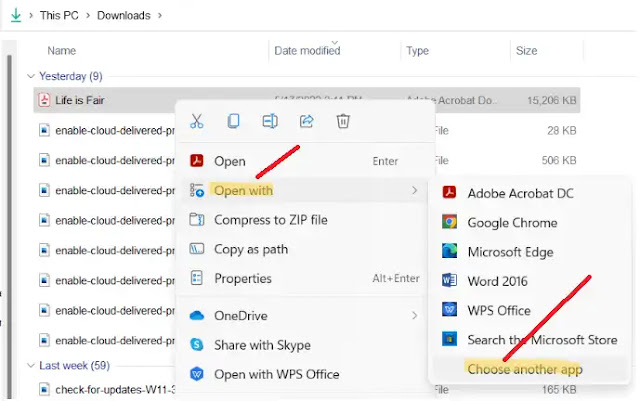This screenshot has height=401, width=640.
Task: Click the Microsoft Store icon
Action: tap(449, 339)
